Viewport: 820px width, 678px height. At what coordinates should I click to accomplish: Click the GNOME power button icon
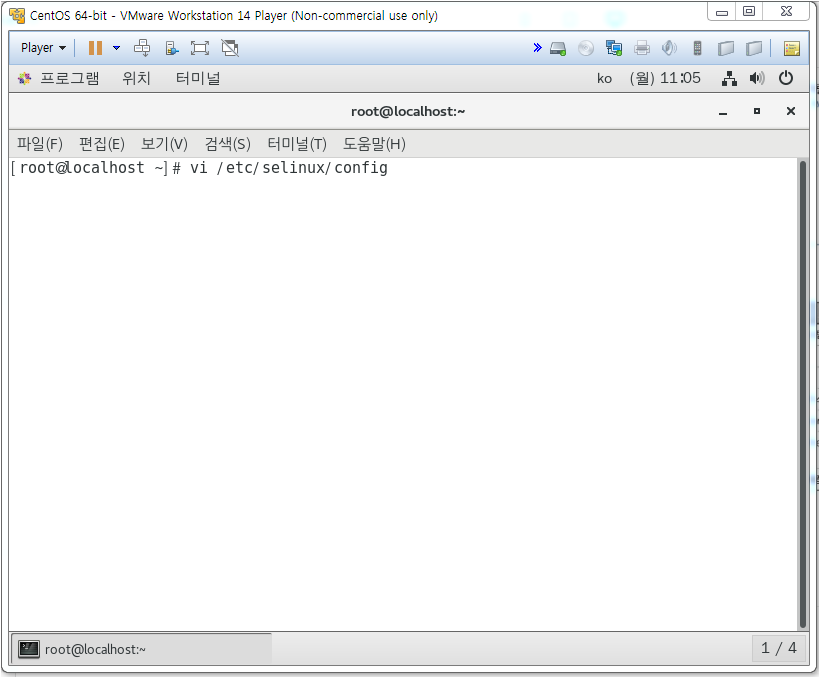[785, 78]
